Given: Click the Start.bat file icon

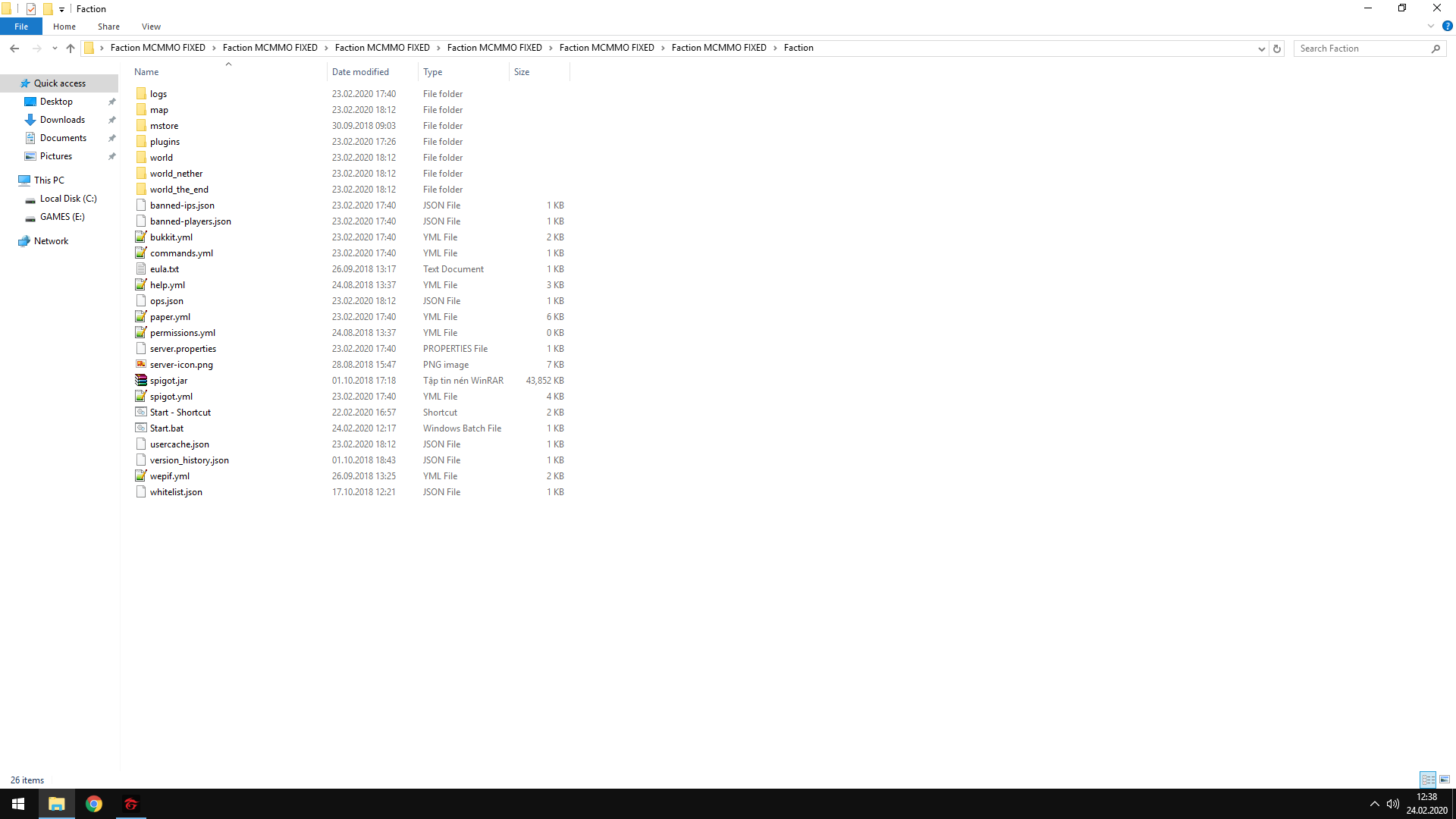Looking at the screenshot, I should pos(141,428).
